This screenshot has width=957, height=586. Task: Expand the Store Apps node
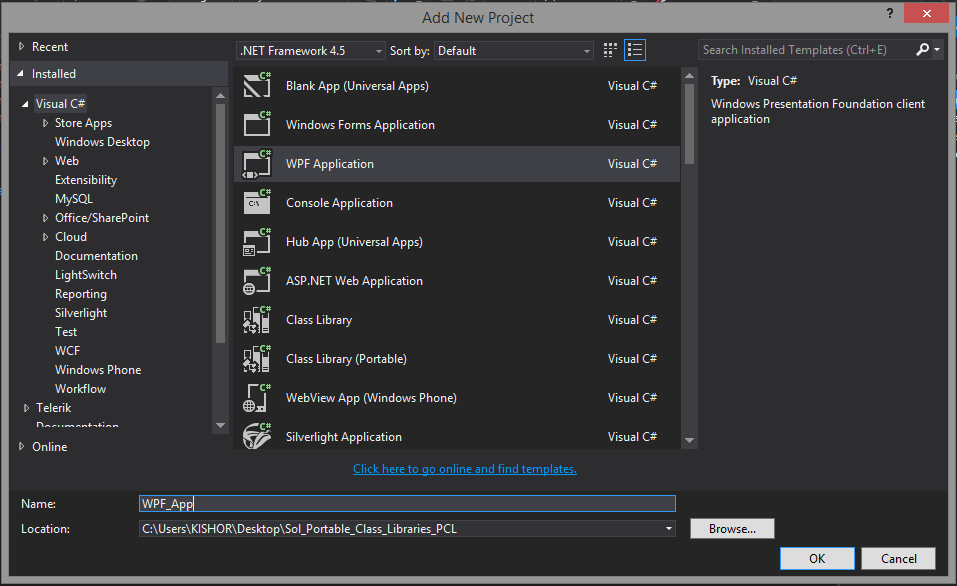[x=45, y=123]
